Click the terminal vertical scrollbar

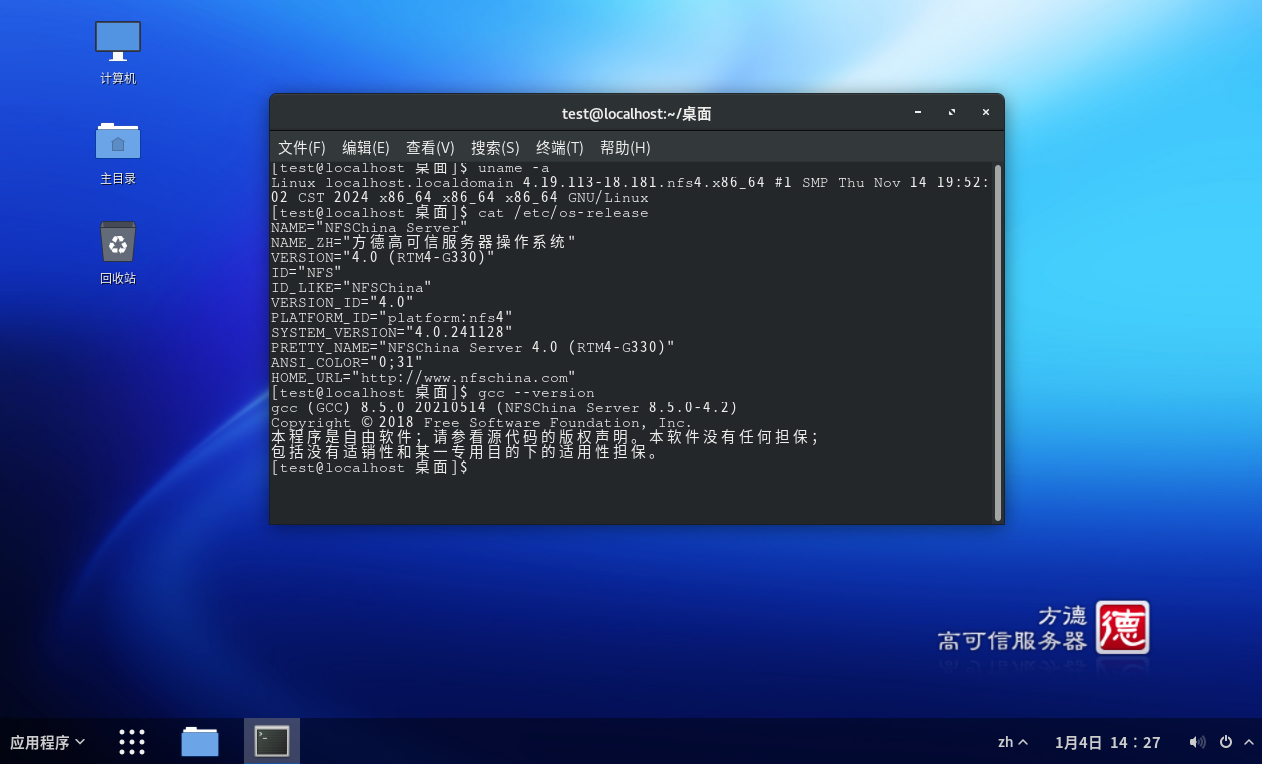[997, 342]
